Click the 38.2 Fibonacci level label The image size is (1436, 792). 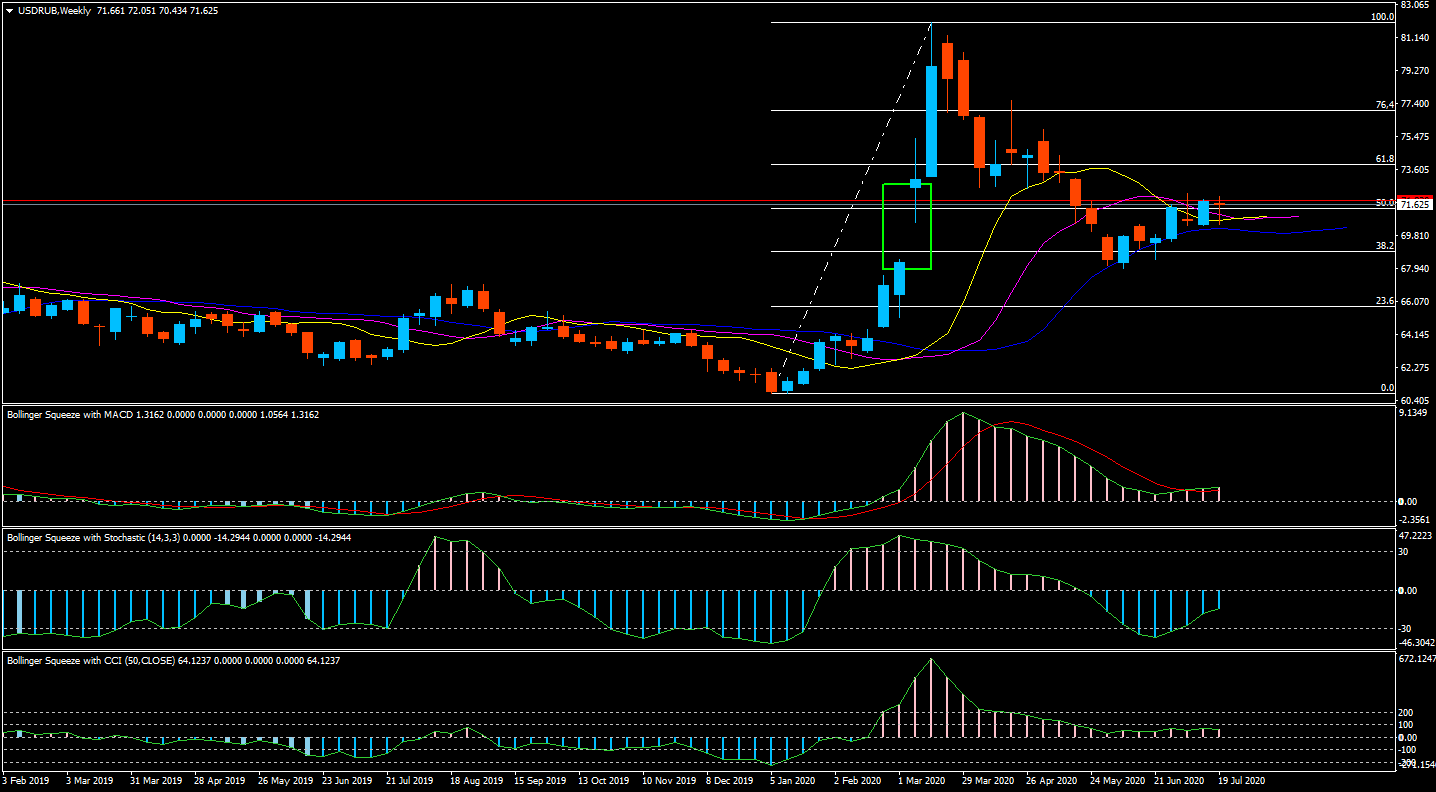1384,245
